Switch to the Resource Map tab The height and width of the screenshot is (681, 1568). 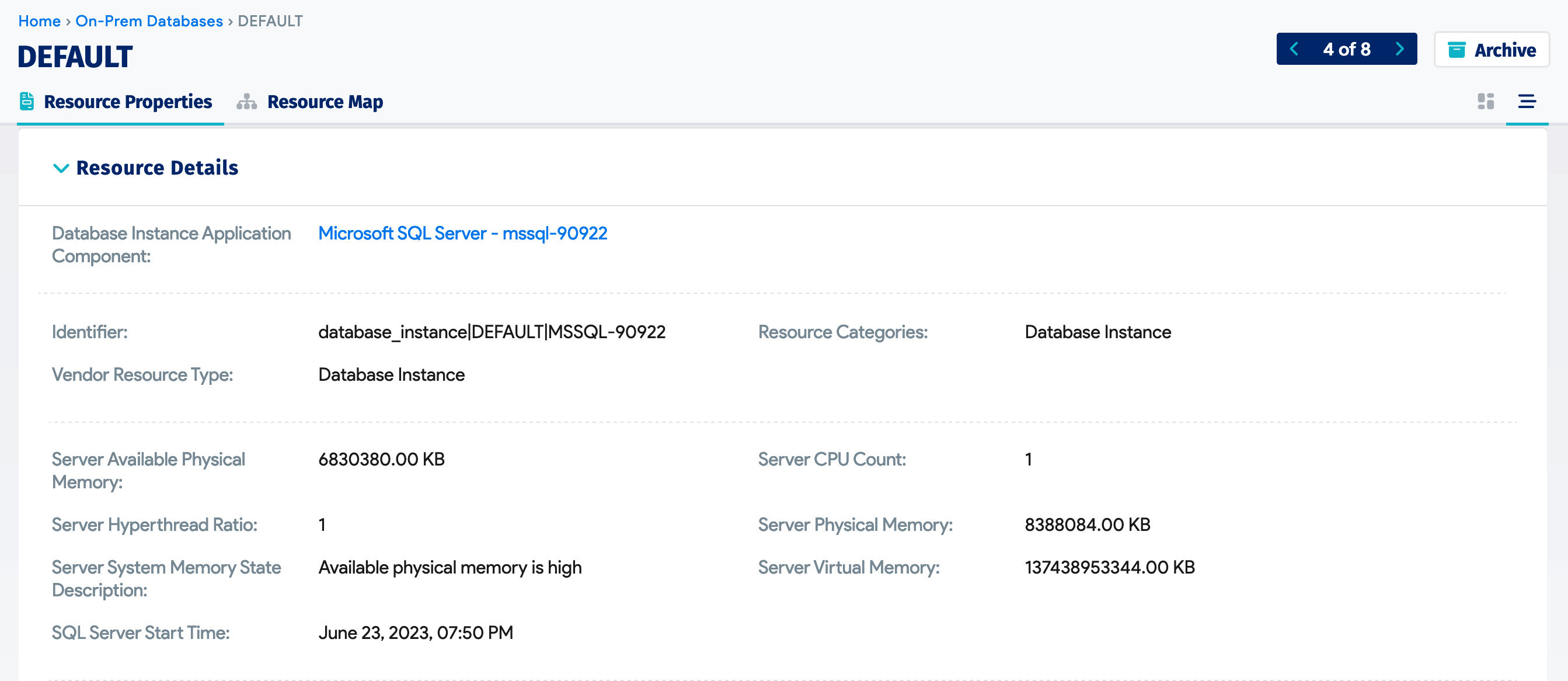325,101
